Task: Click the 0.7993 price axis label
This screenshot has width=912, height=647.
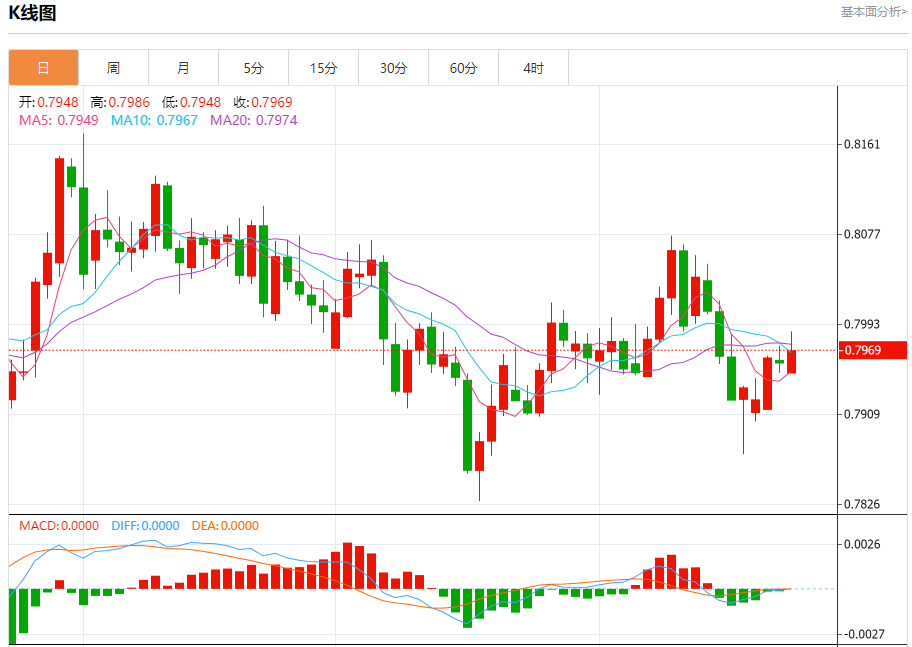Action: point(862,324)
